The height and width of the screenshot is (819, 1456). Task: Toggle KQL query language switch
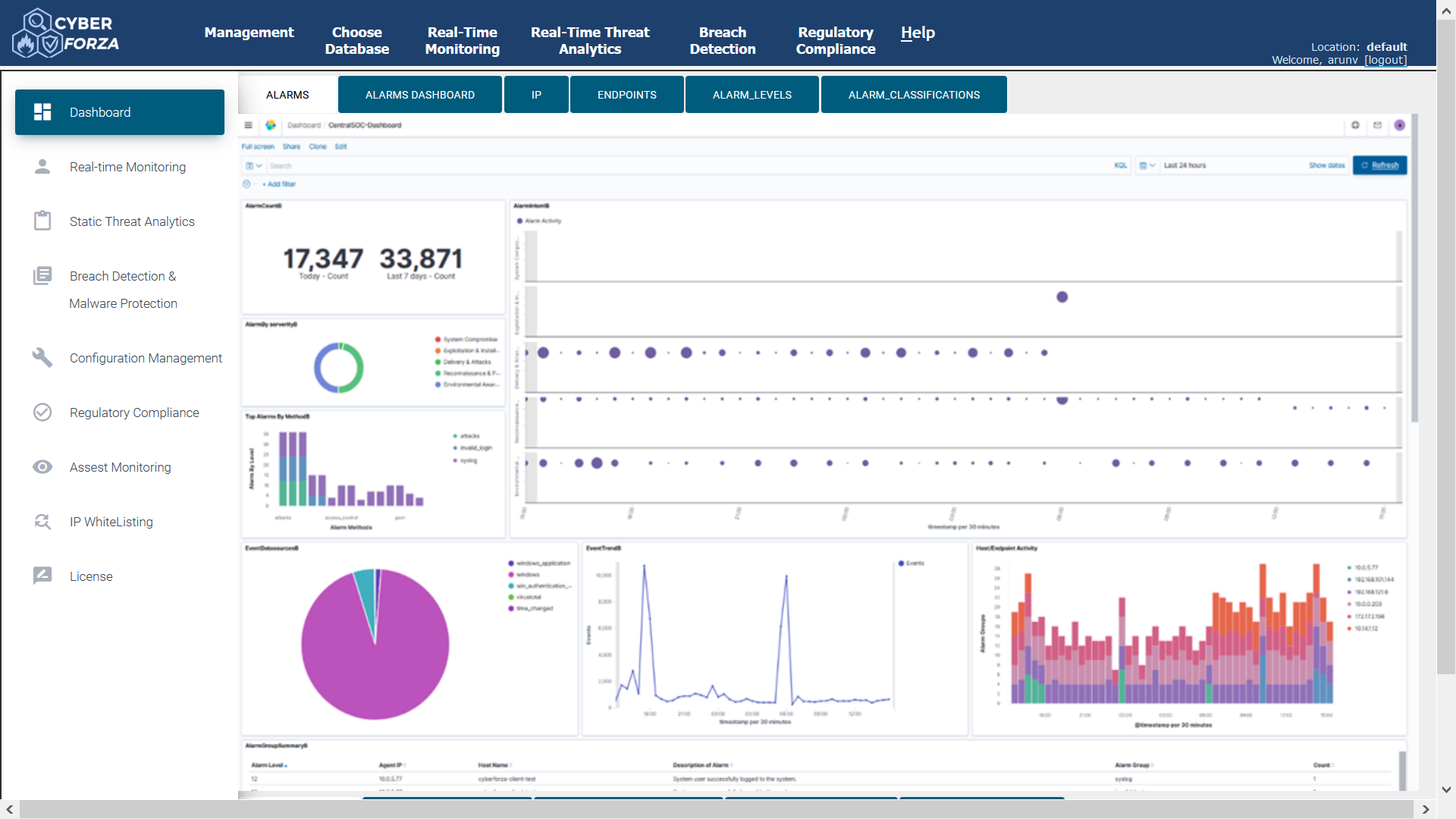click(x=1120, y=165)
